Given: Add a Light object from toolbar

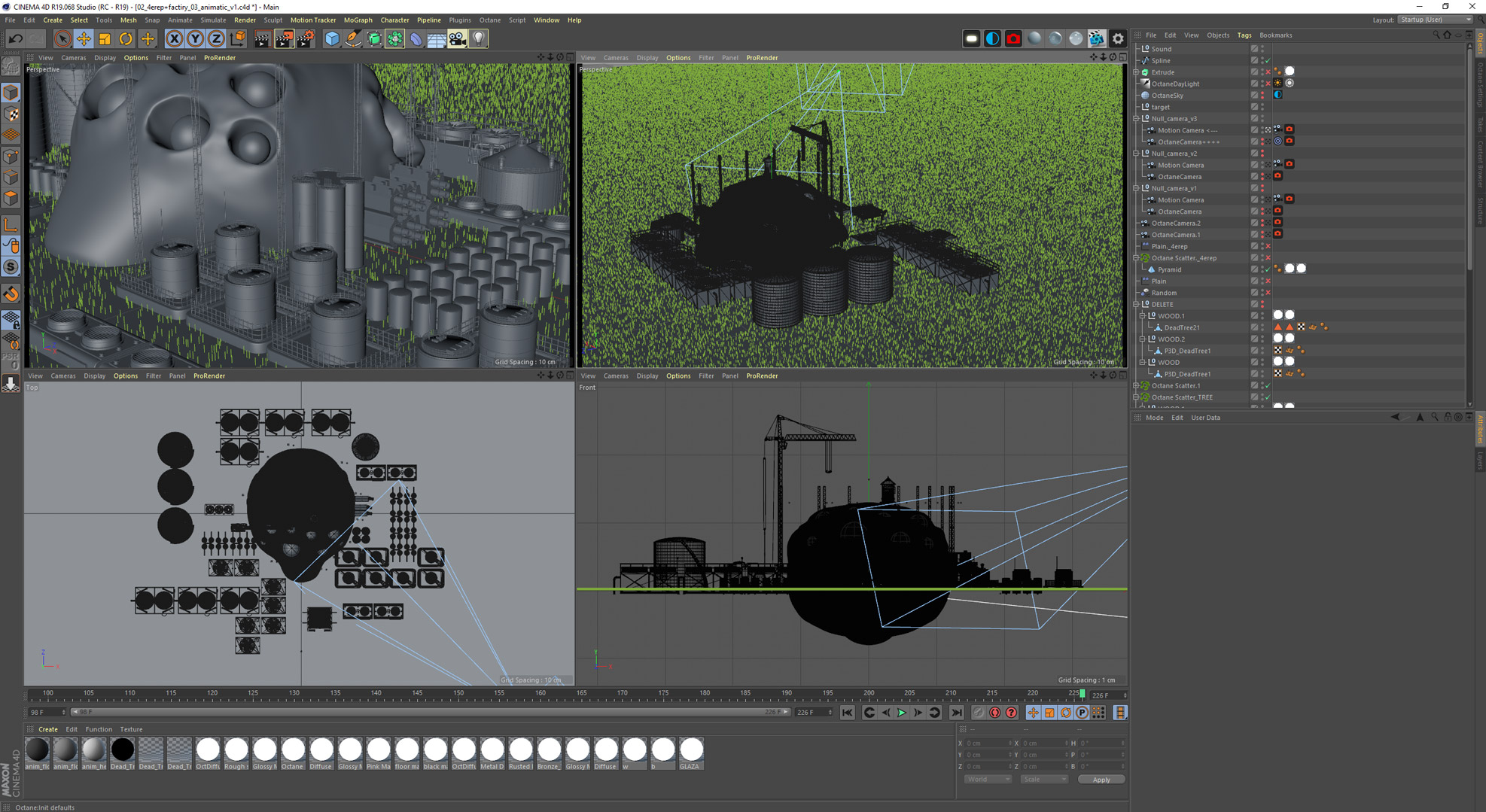Looking at the screenshot, I should click(x=478, y=38).
